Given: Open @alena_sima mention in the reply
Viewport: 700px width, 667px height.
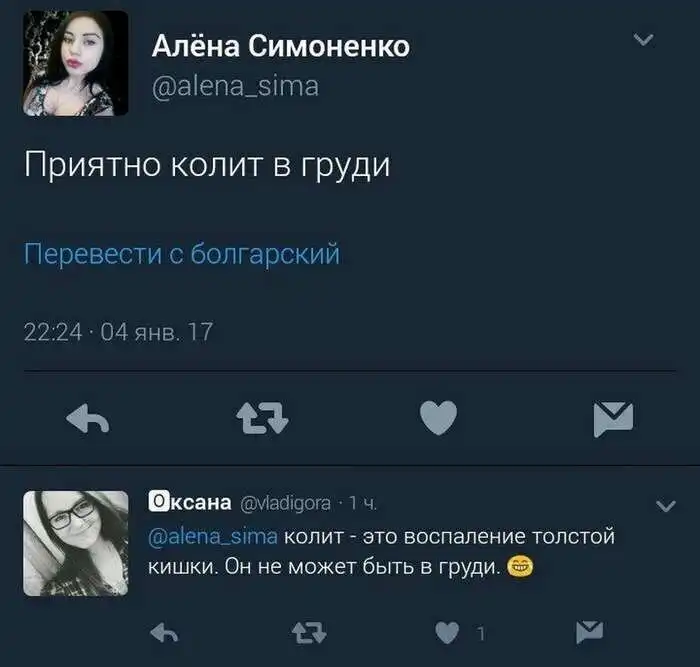Looking at the screenshot, I should pos(212,536).
